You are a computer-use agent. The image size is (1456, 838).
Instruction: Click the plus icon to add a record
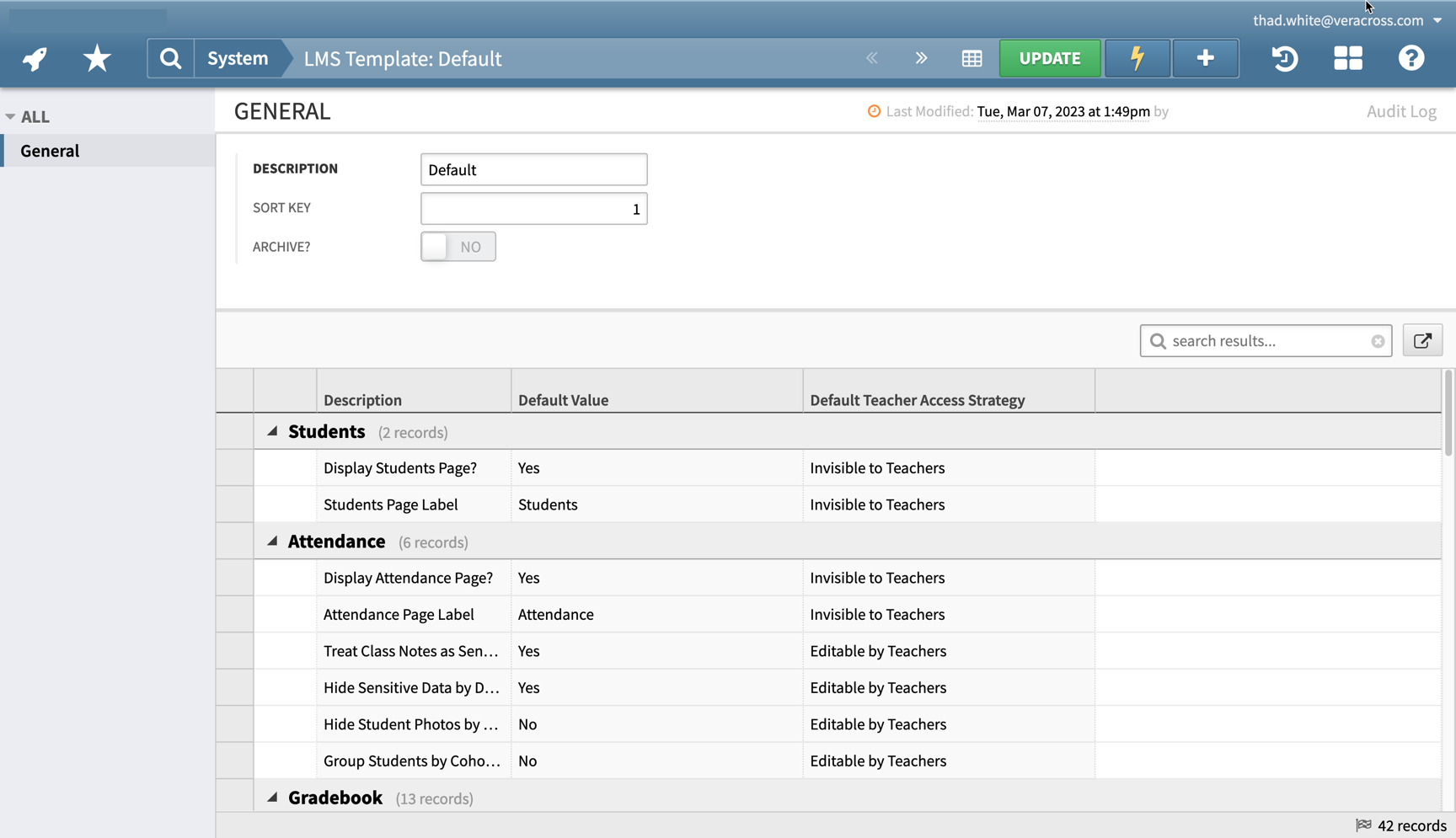pos(1205,58)
